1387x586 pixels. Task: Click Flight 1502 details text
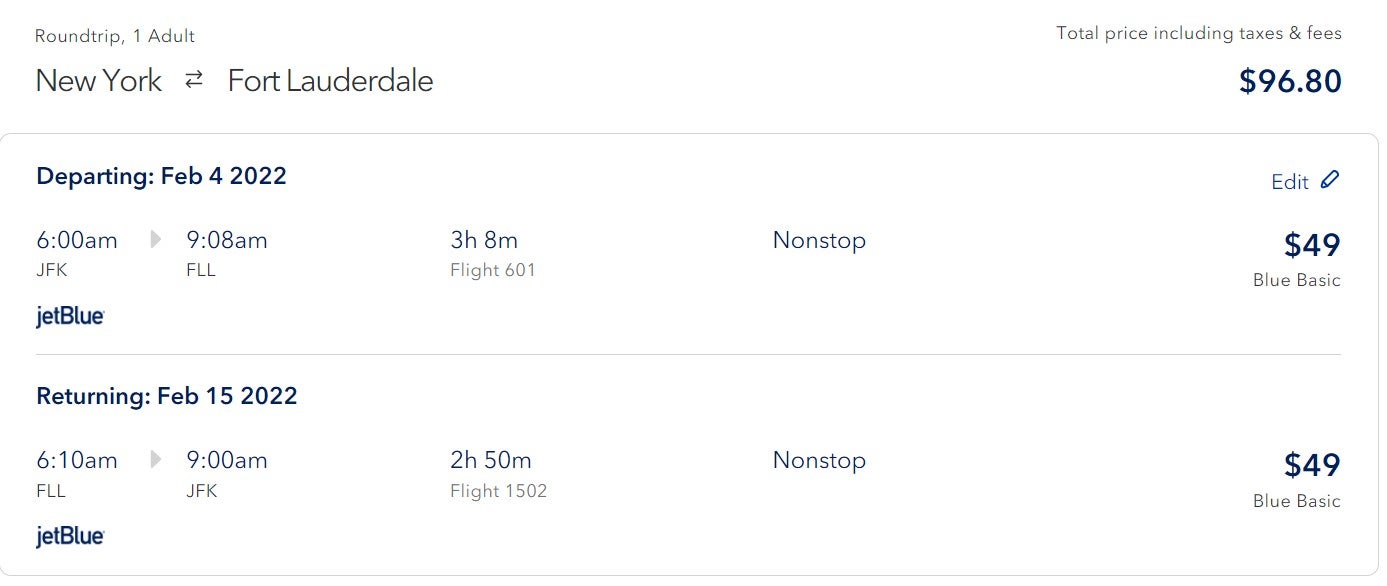(x=497, y=491)
